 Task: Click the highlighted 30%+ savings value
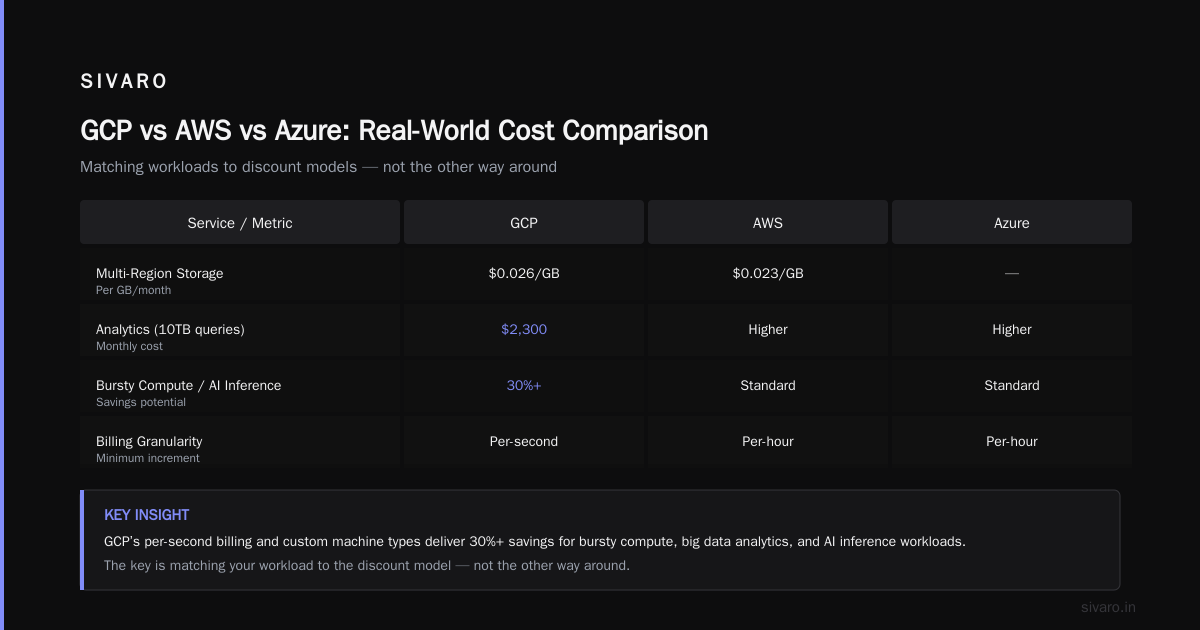coord(524,385)
